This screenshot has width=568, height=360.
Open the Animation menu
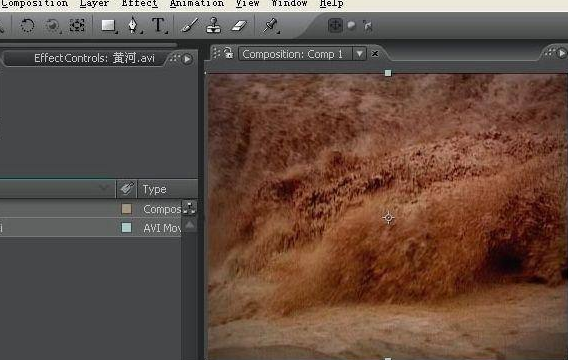197,4
